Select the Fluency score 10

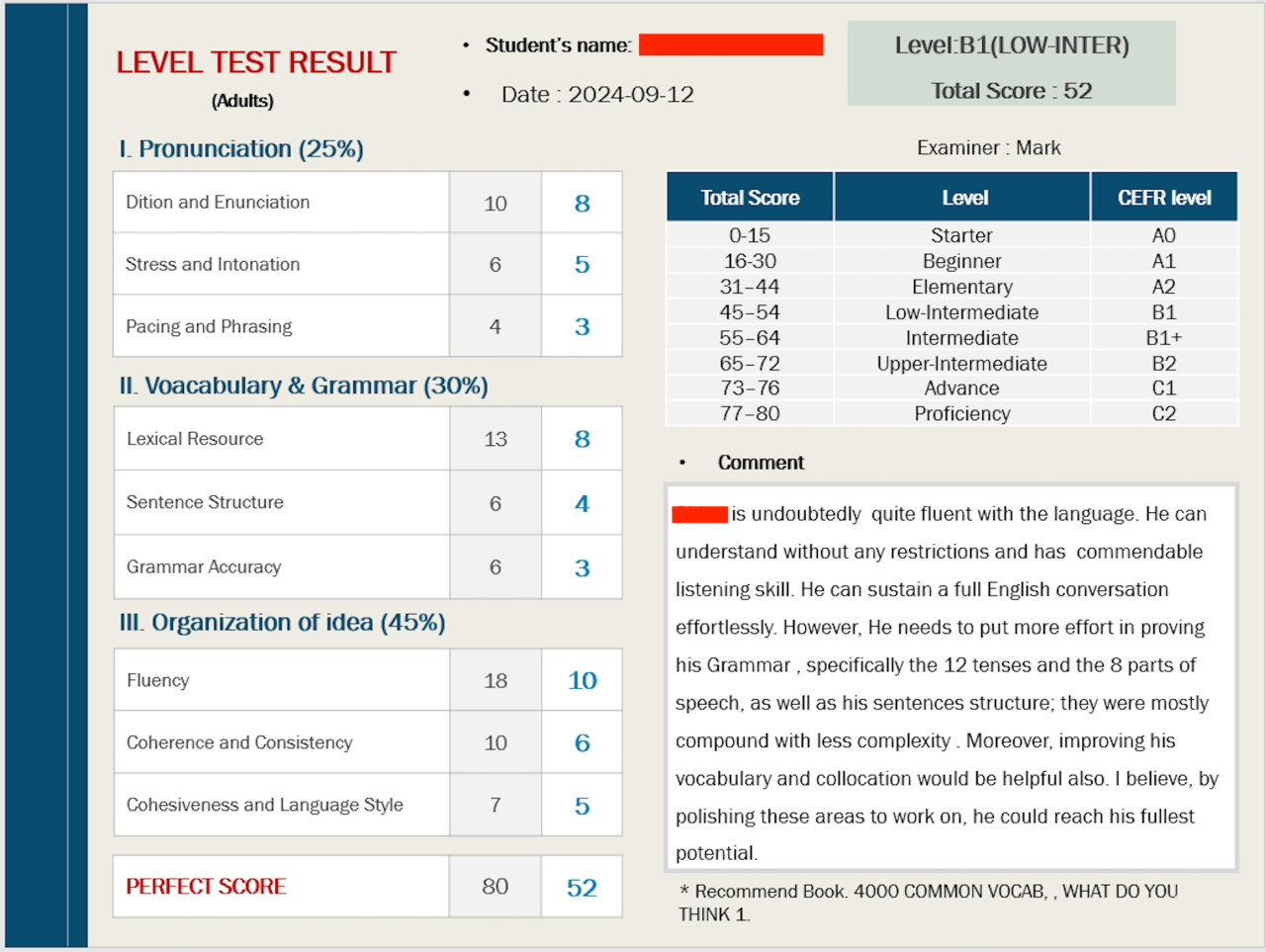coord(583,680)
